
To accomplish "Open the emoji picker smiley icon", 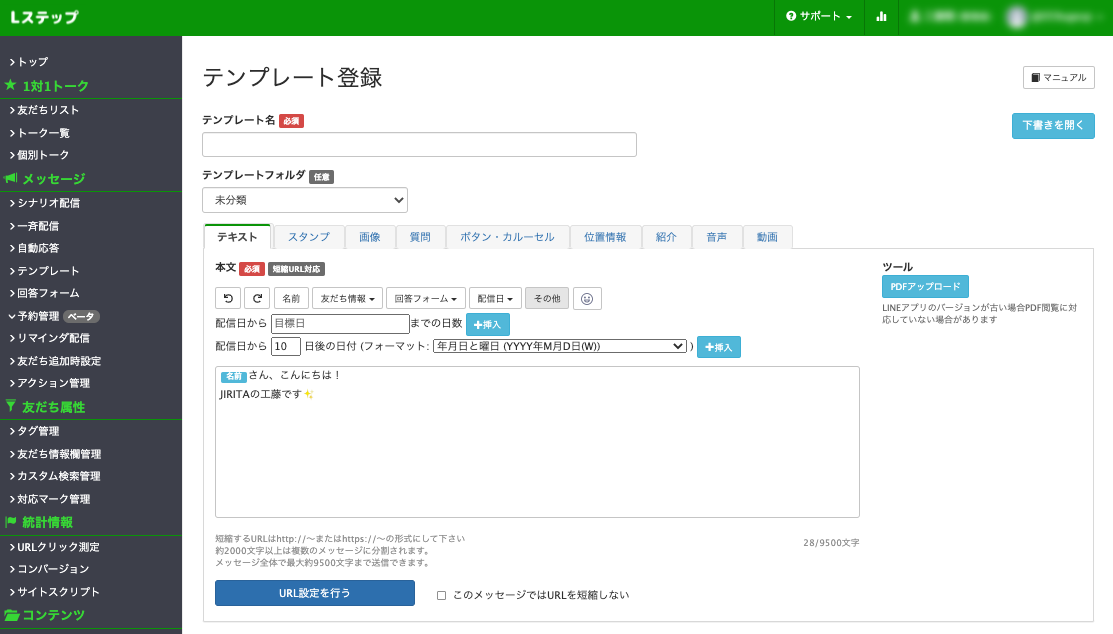I will 587,297.
